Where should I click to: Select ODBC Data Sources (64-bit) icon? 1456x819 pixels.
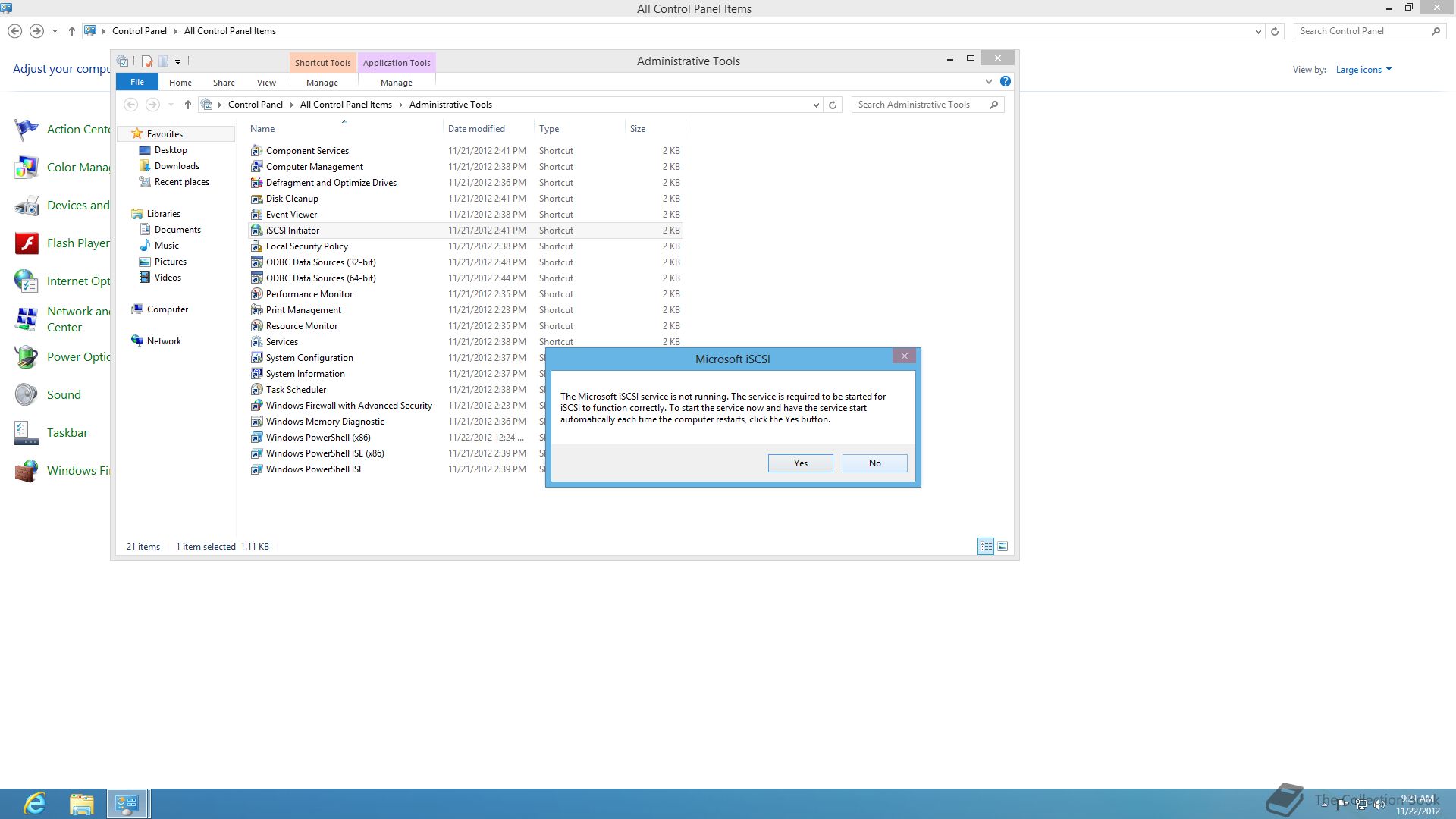[256, 278]
